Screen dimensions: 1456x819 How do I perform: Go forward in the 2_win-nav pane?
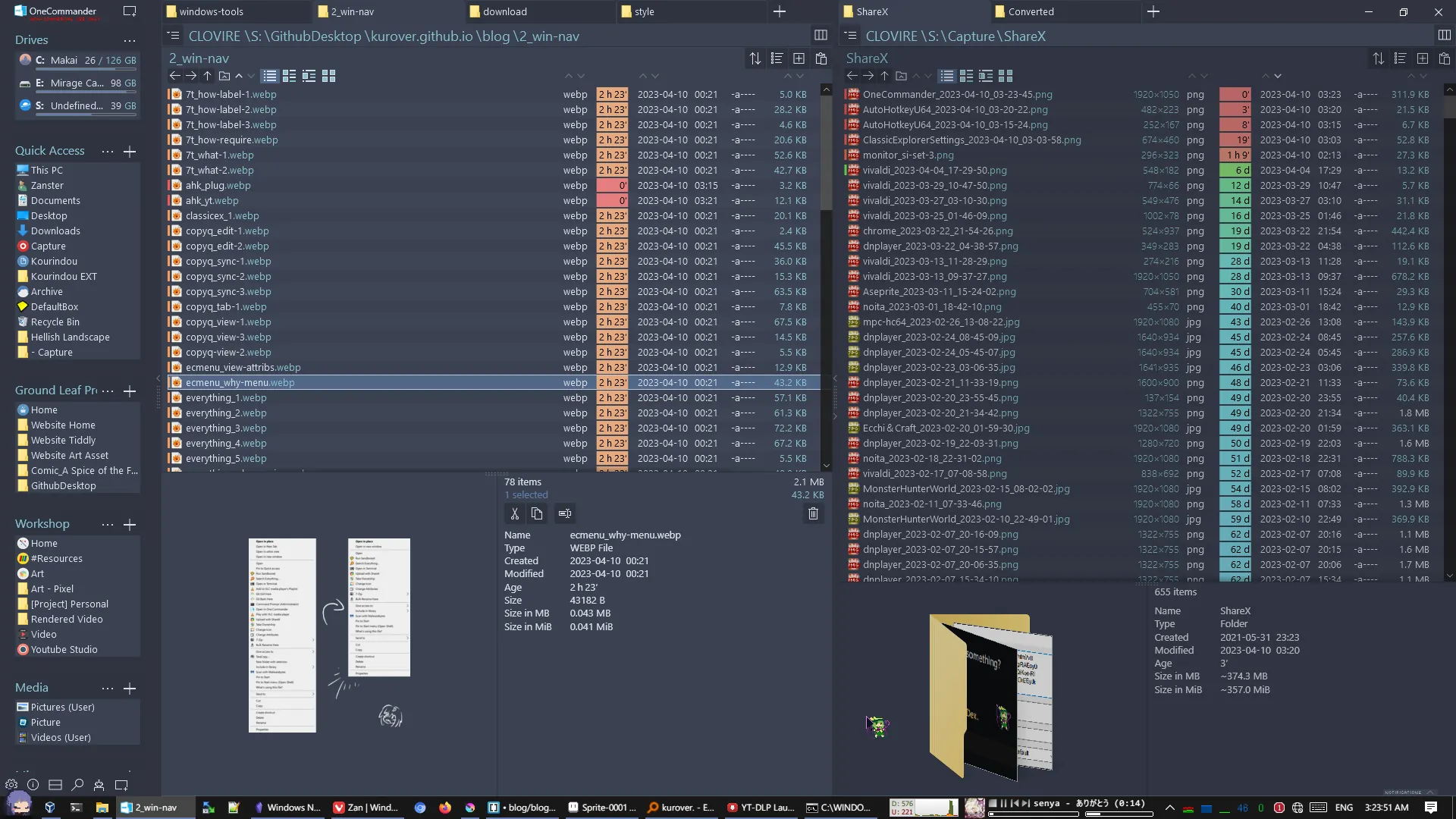[x=191, y=76]
